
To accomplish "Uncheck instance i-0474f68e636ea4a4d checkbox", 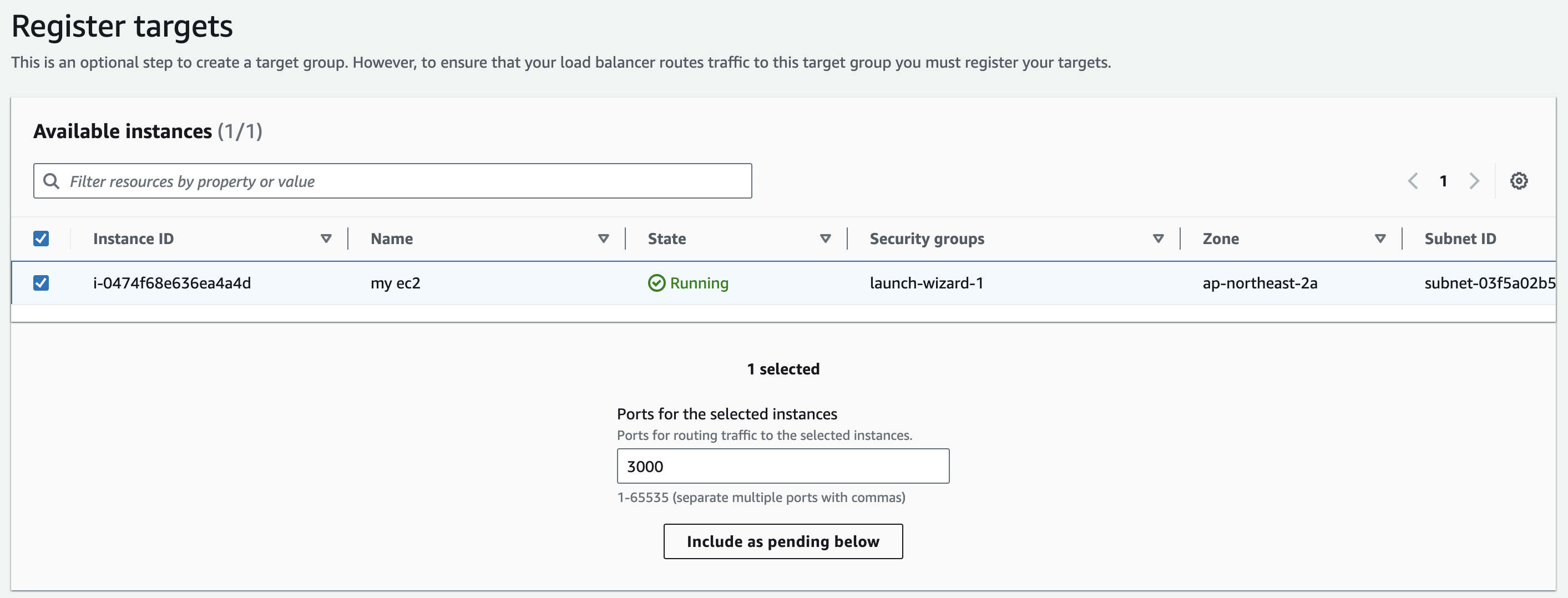I will tap(41, 283).
